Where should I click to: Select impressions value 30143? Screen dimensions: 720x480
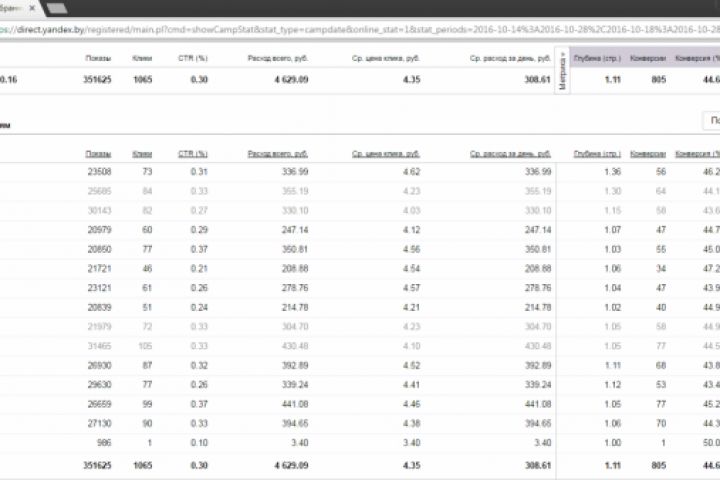pyautogui.click(x=100, y=210)
